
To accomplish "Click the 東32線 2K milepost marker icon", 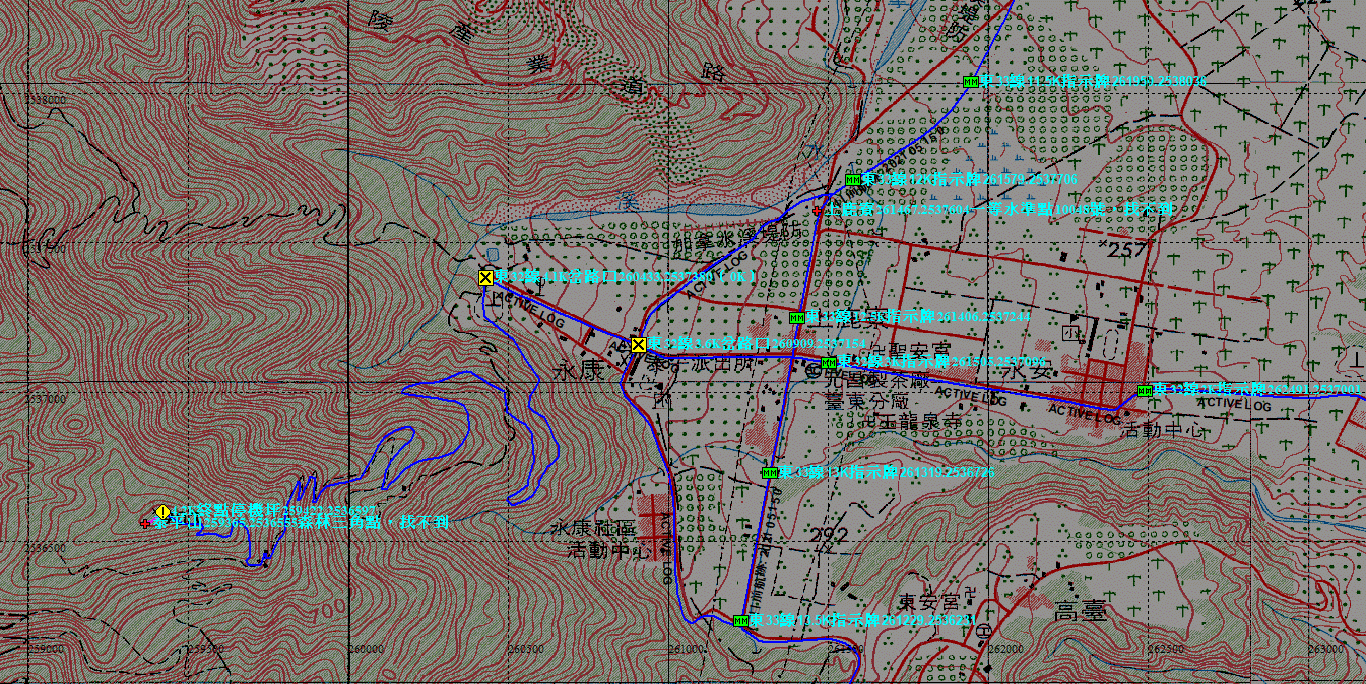I will pyautogui.click(x=1144, y=390).
